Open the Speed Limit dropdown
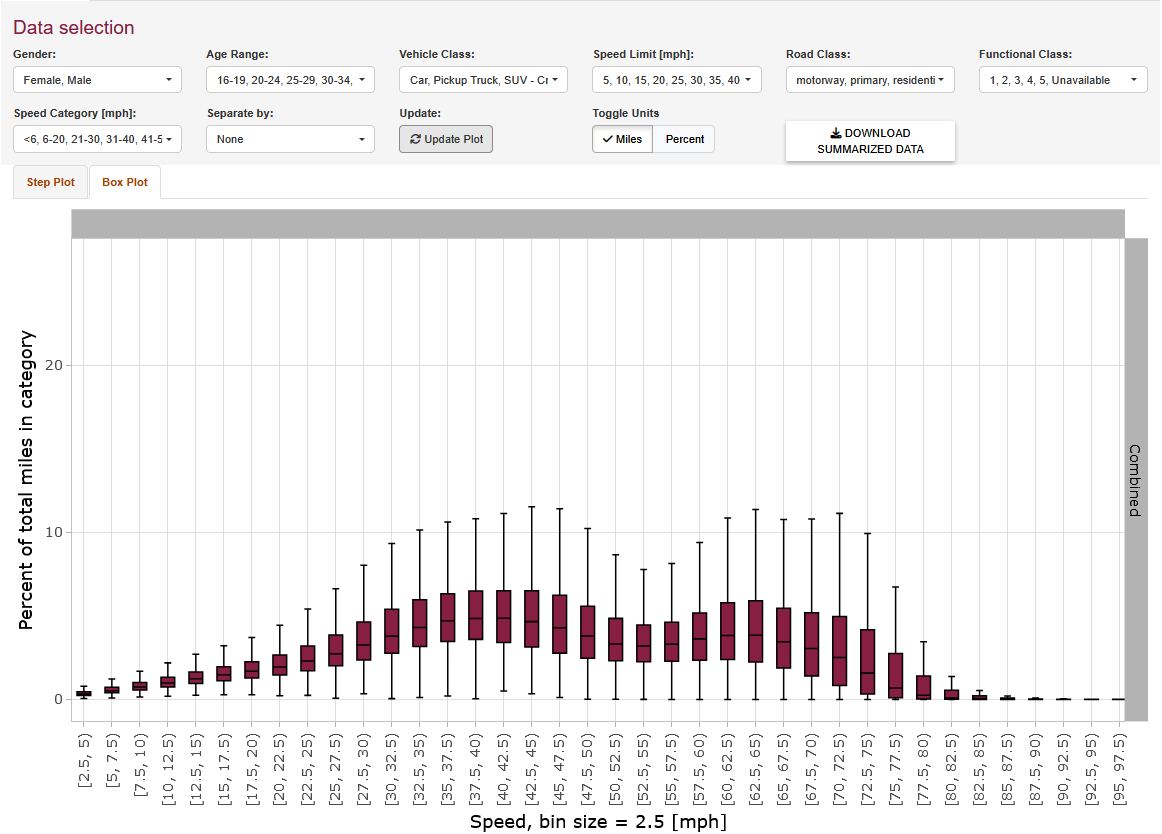This screenshot has width=1162, height=834. (x=676, y=80)
